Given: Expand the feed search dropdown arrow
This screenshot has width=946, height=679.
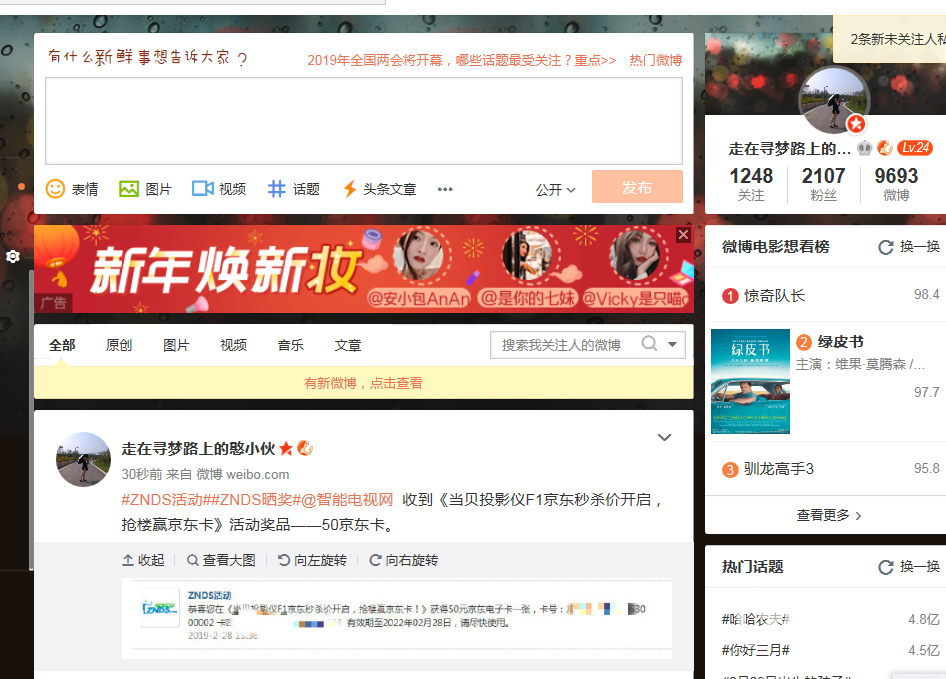Looking at the screenshot, I should (673, 345).
